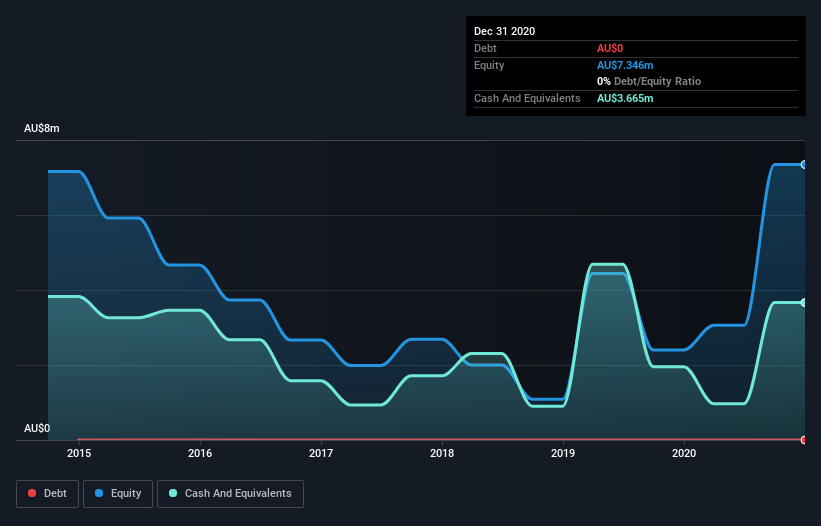Click the 2018 x-axis label
Viewport: 821px width, 526px height.
click(x=442, y=453)
